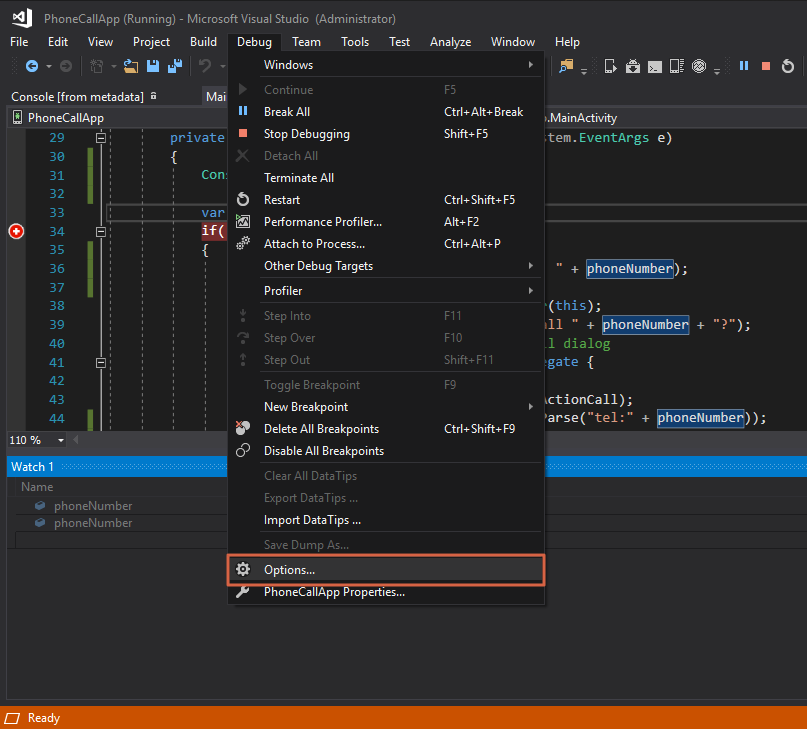Expand the Profiler submenu
Viewport: 807px width, 729px height.
[x=386, y=291]
